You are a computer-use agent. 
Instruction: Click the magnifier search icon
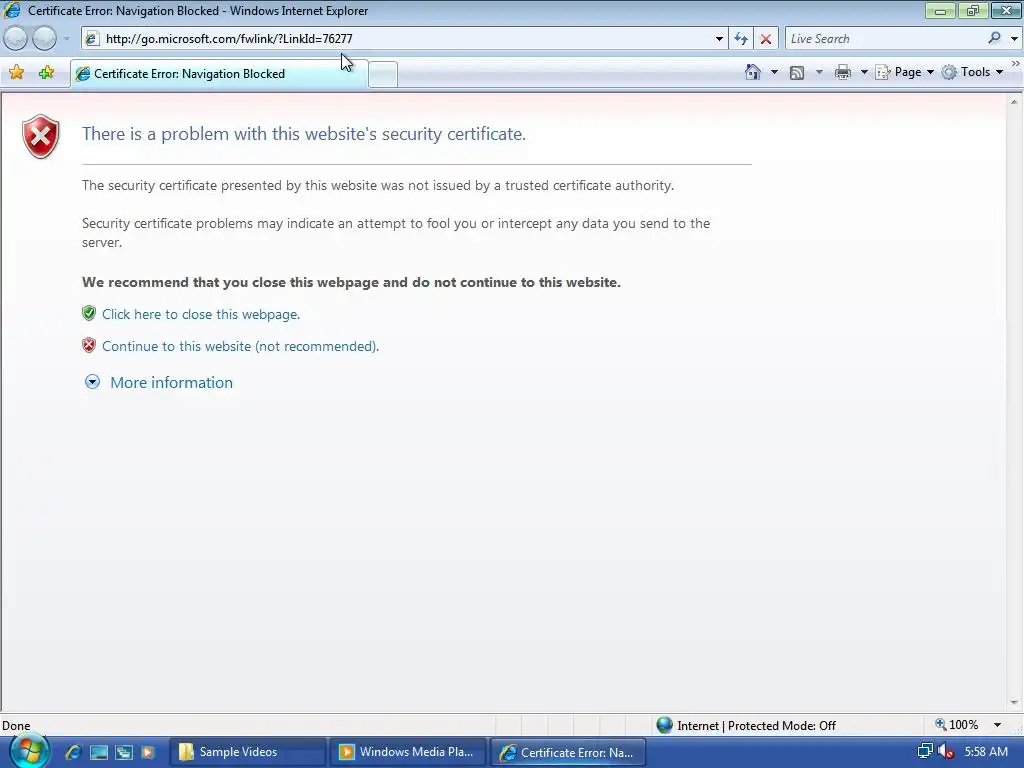pyautogui.click(x=994, y=38)
